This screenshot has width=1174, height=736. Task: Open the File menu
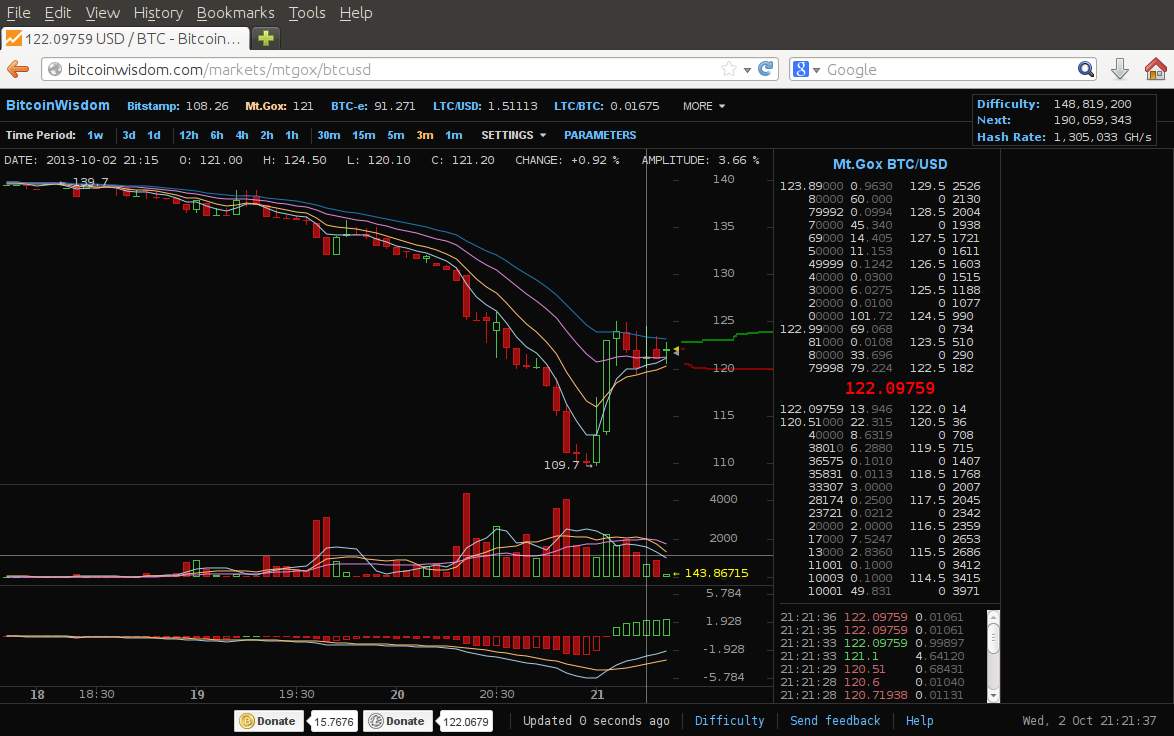click(18, 13)
